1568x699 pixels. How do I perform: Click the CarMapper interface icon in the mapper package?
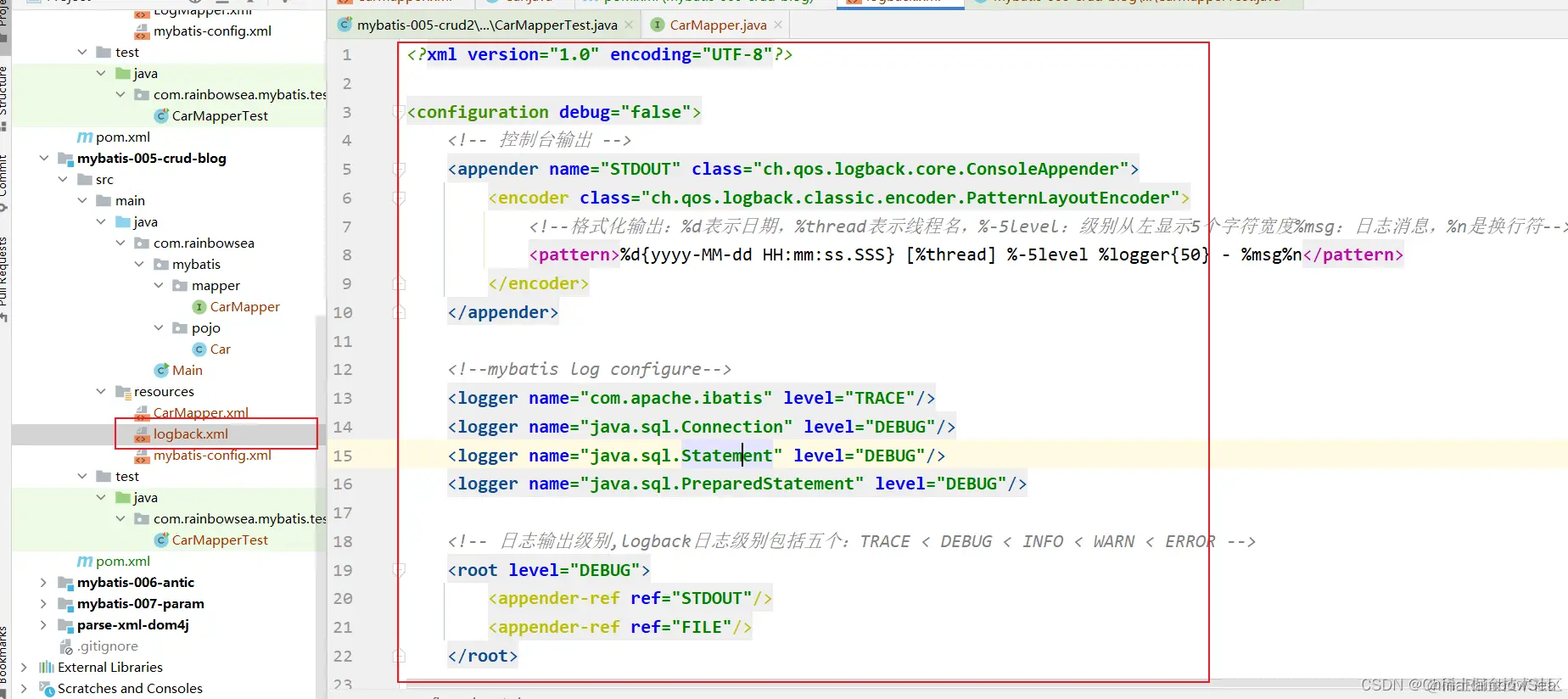click(199, 307)
